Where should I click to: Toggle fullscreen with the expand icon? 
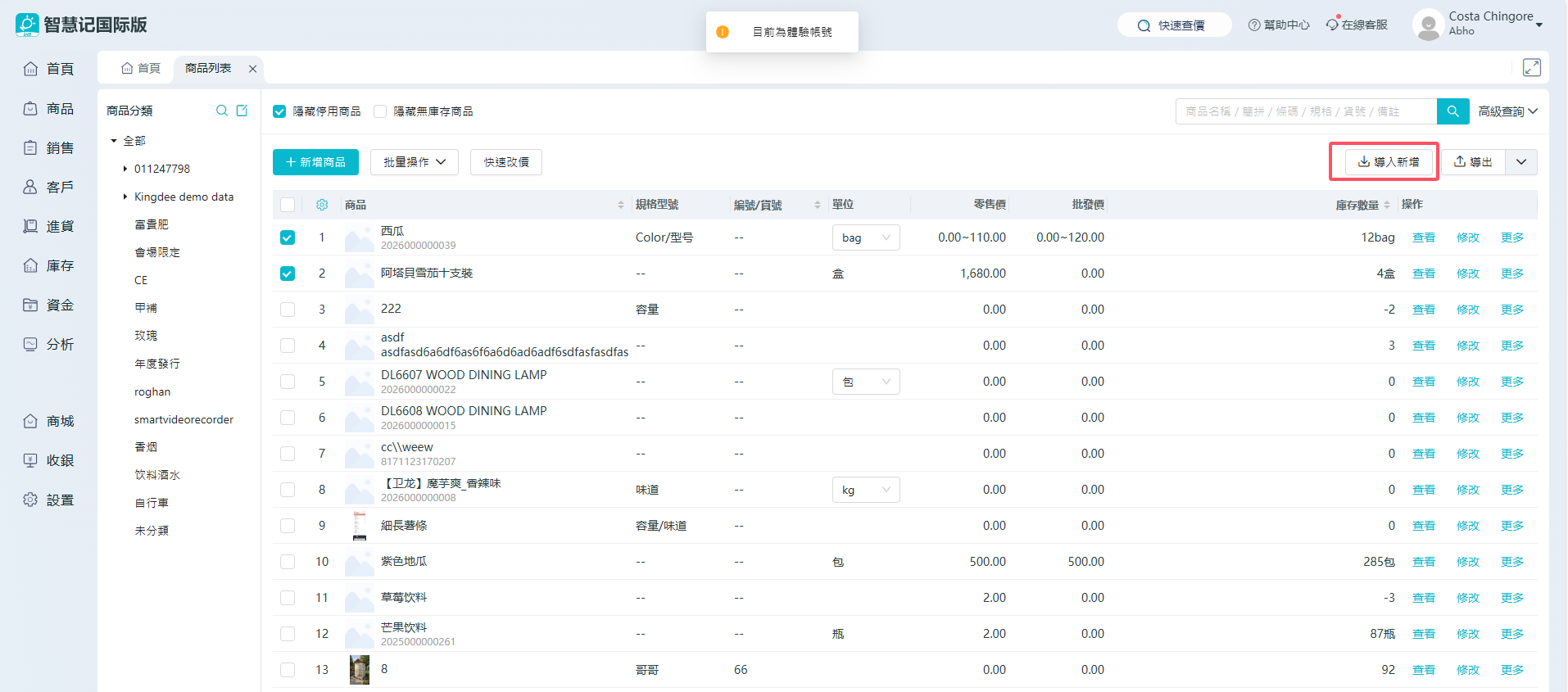[x=1531, y=68]
